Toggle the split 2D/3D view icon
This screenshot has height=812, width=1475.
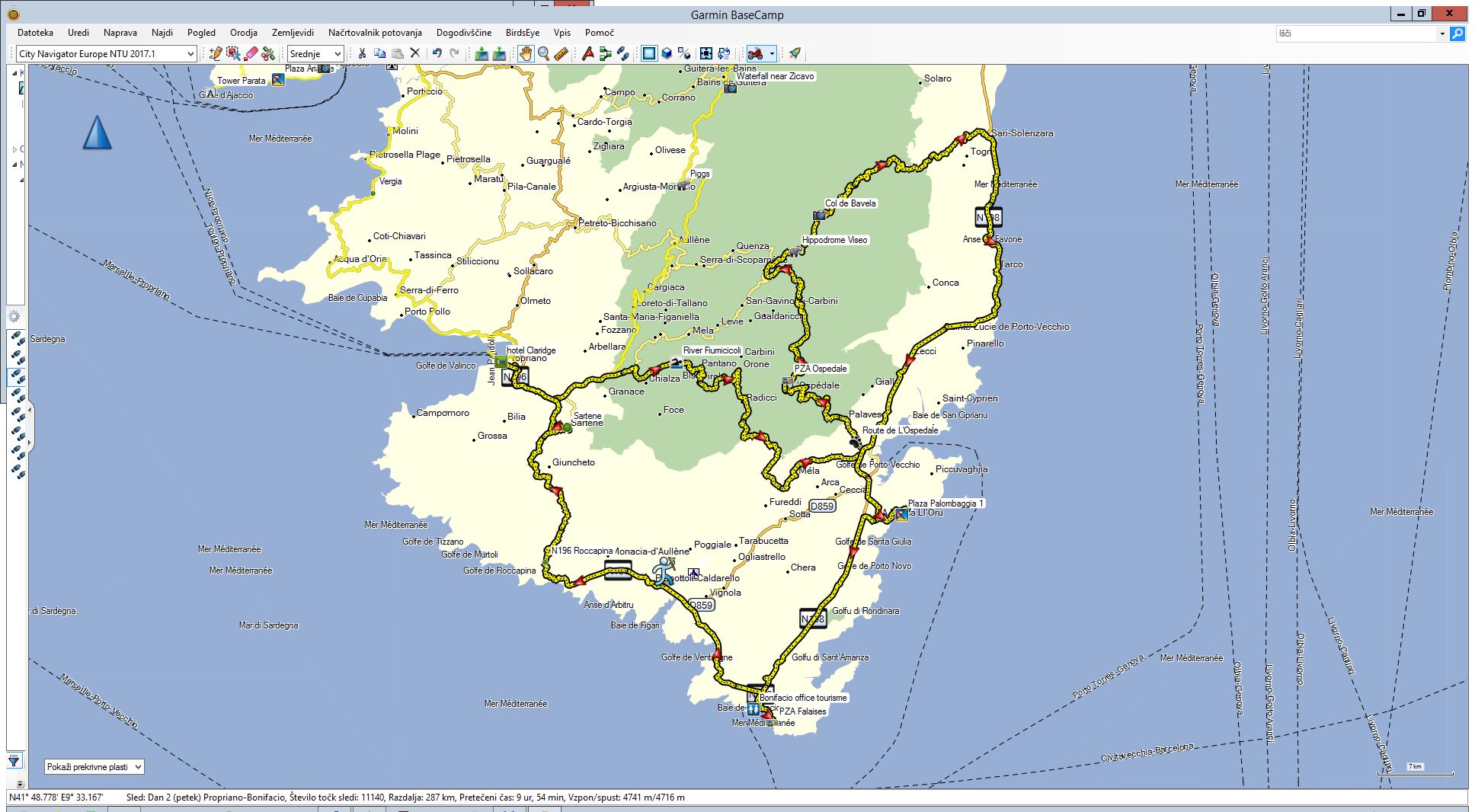[684, 53]
